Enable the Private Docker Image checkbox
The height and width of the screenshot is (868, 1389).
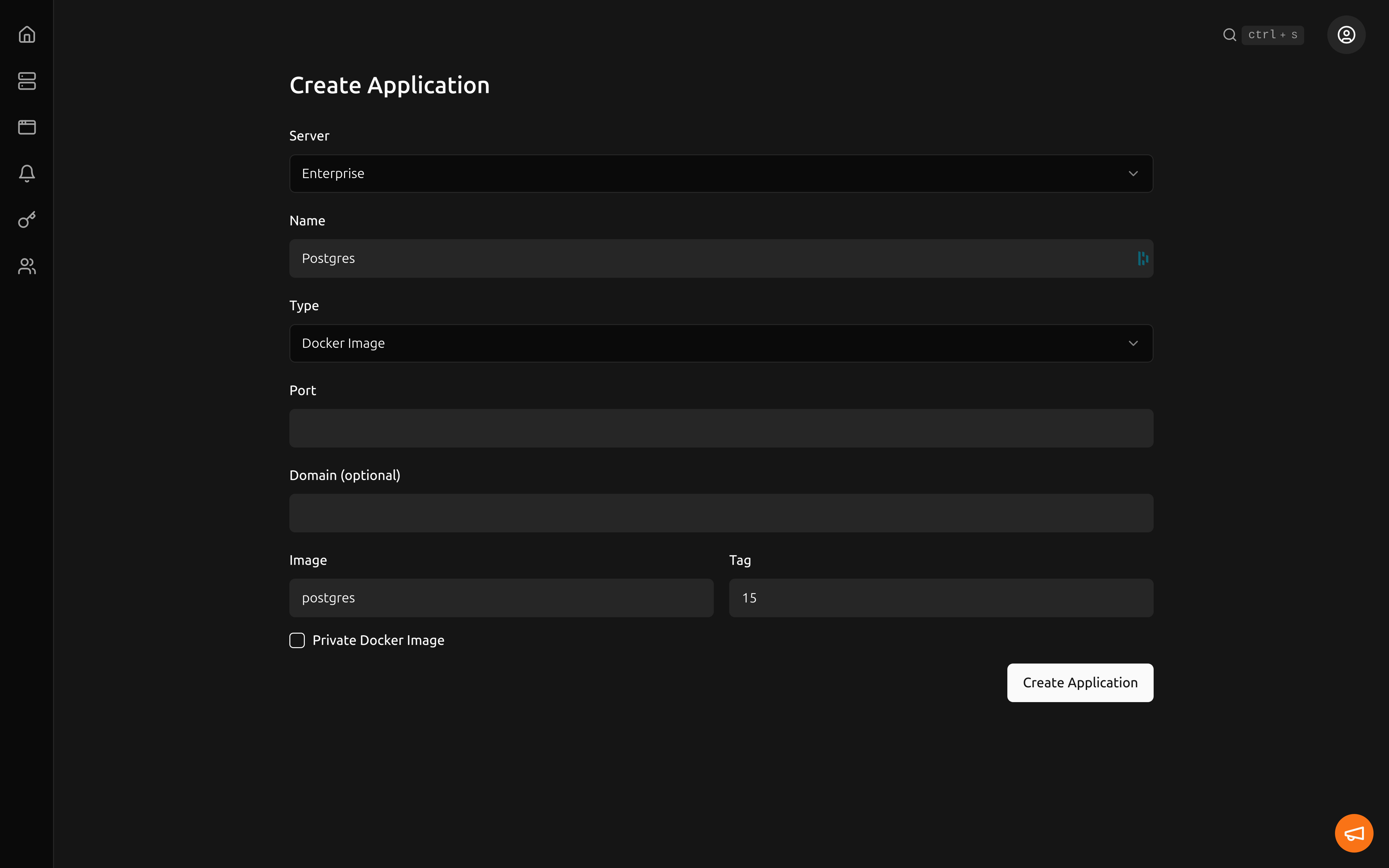pyautogui.click(x=297, y=640)
